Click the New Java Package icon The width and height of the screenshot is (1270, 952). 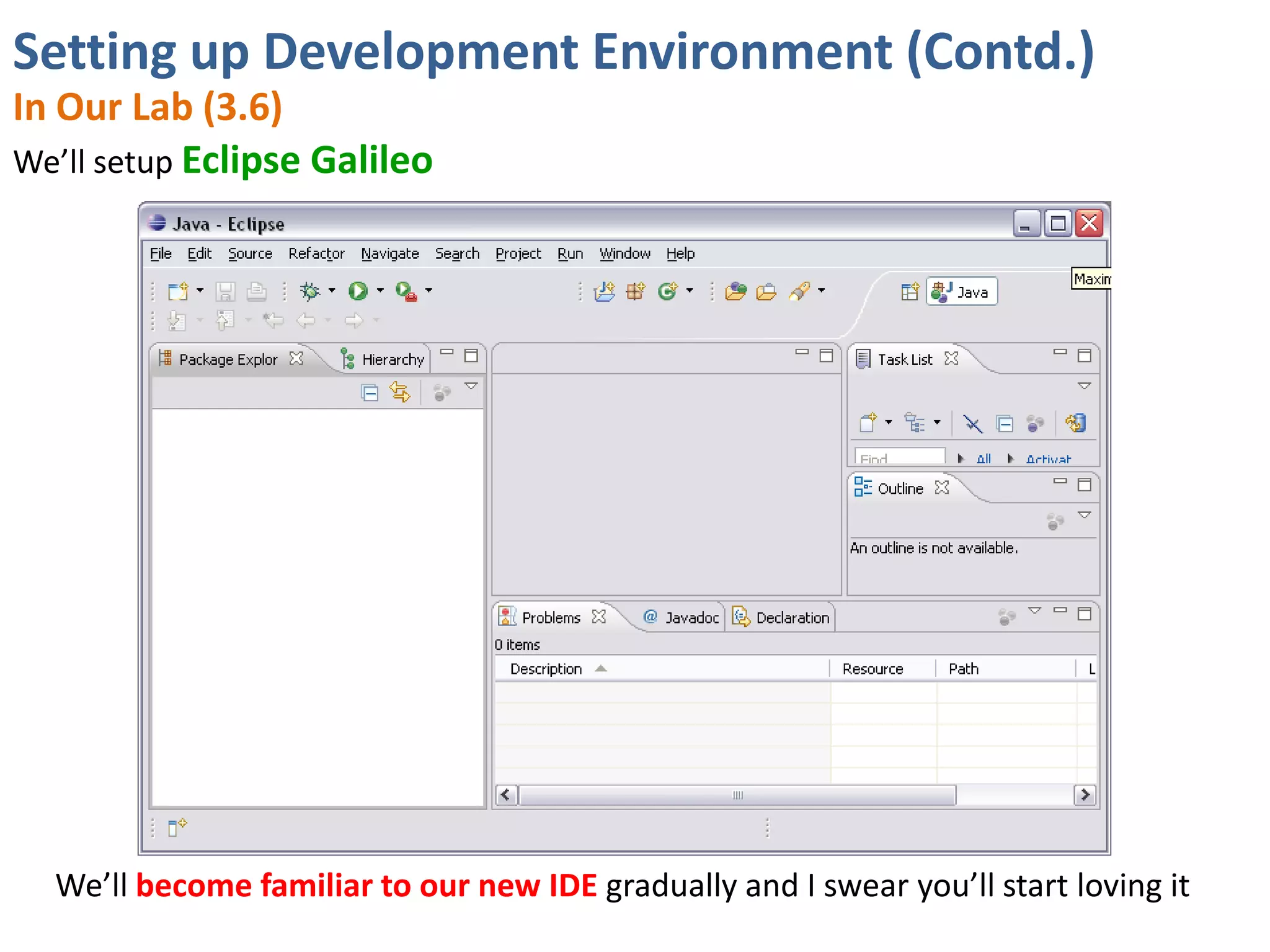coord(636,291)
